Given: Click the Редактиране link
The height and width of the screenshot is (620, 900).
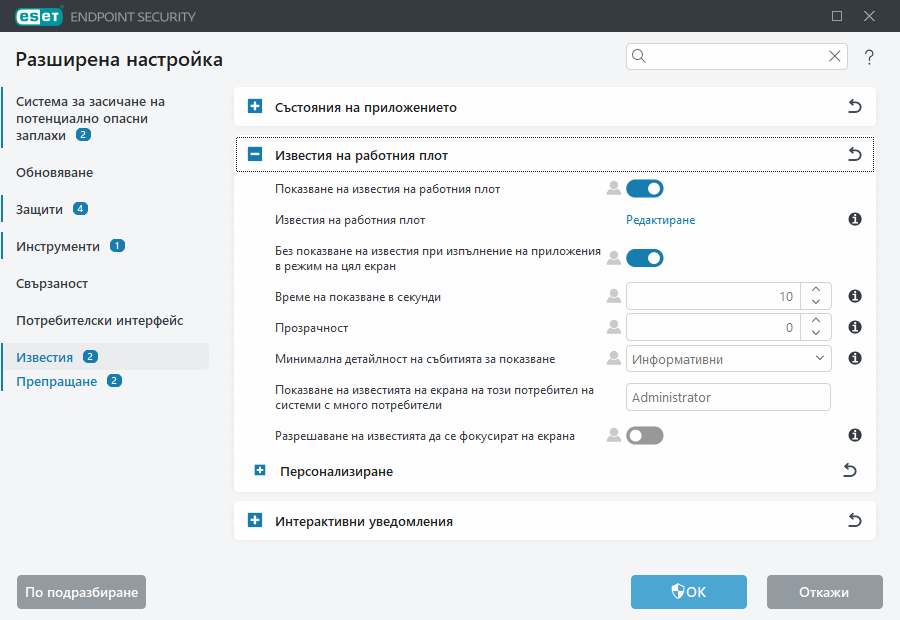Looking at the screenshot, I should (658, 219).
